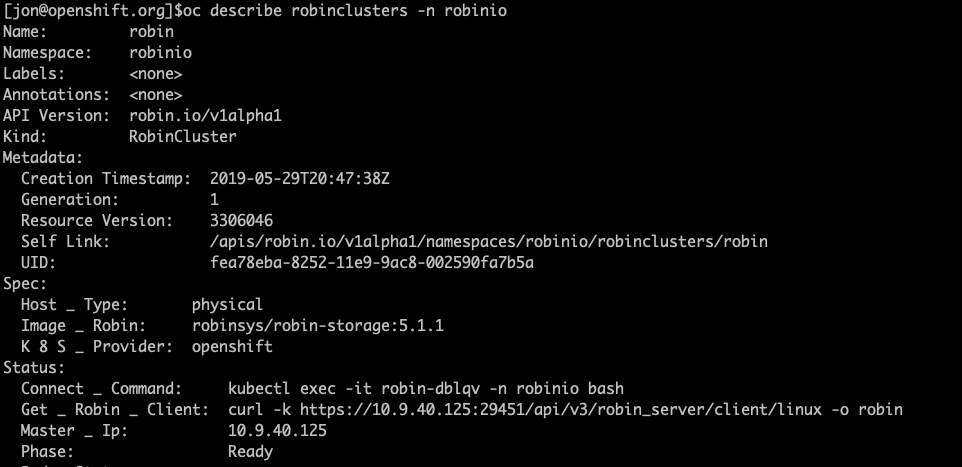This screenshot has width=962, height=467.
Task: Click the API Version robin.io/v1alpha1 text
Action: [x=205, y=116]
